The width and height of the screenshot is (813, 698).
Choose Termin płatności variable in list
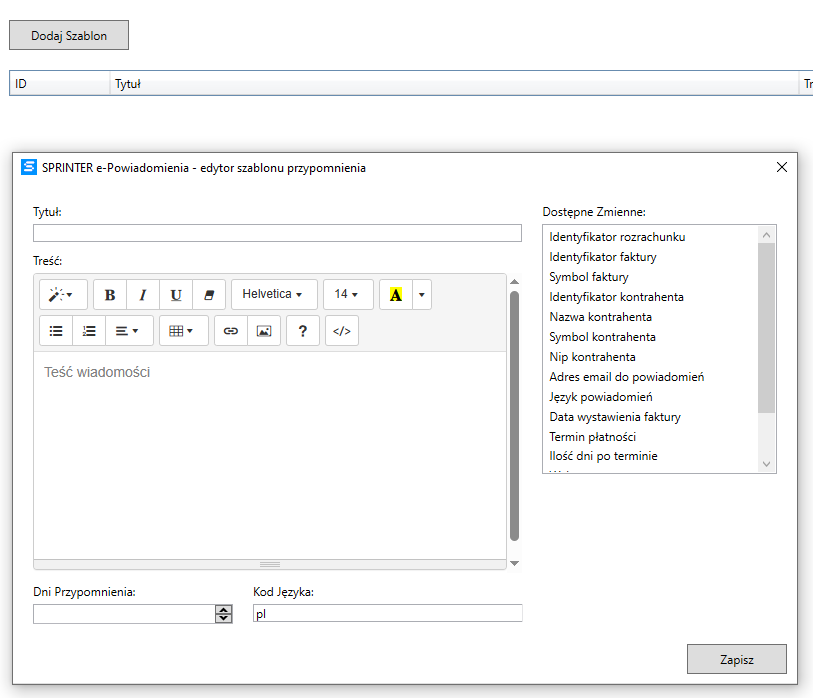point(593,437)
